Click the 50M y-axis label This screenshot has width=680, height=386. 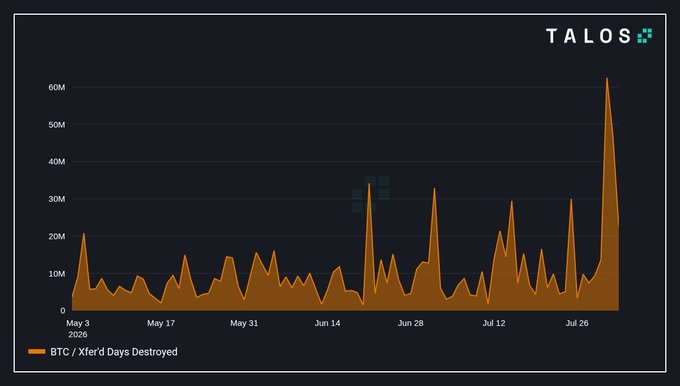pos(57,125)
